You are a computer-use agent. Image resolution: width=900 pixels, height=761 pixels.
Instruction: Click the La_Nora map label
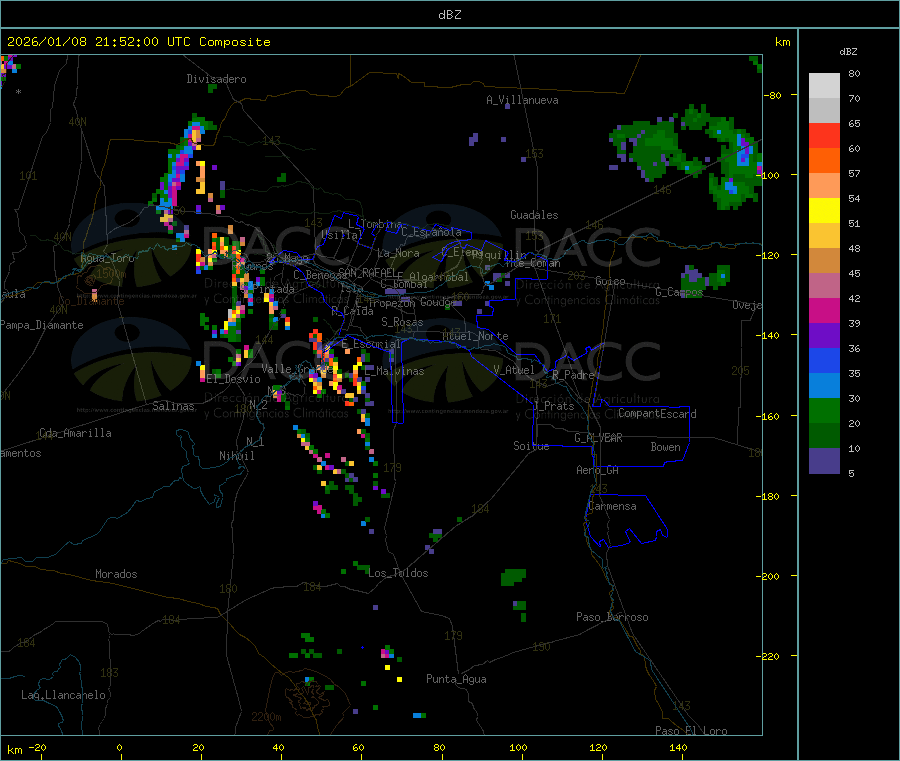[398, 253]
